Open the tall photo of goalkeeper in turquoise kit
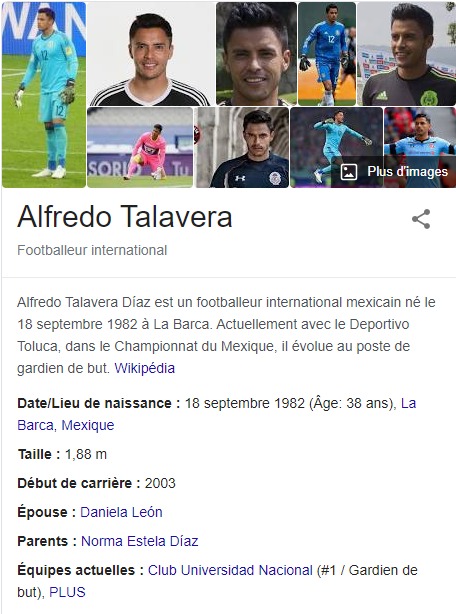Screen dimensions: 456x614 pos(44,95)
